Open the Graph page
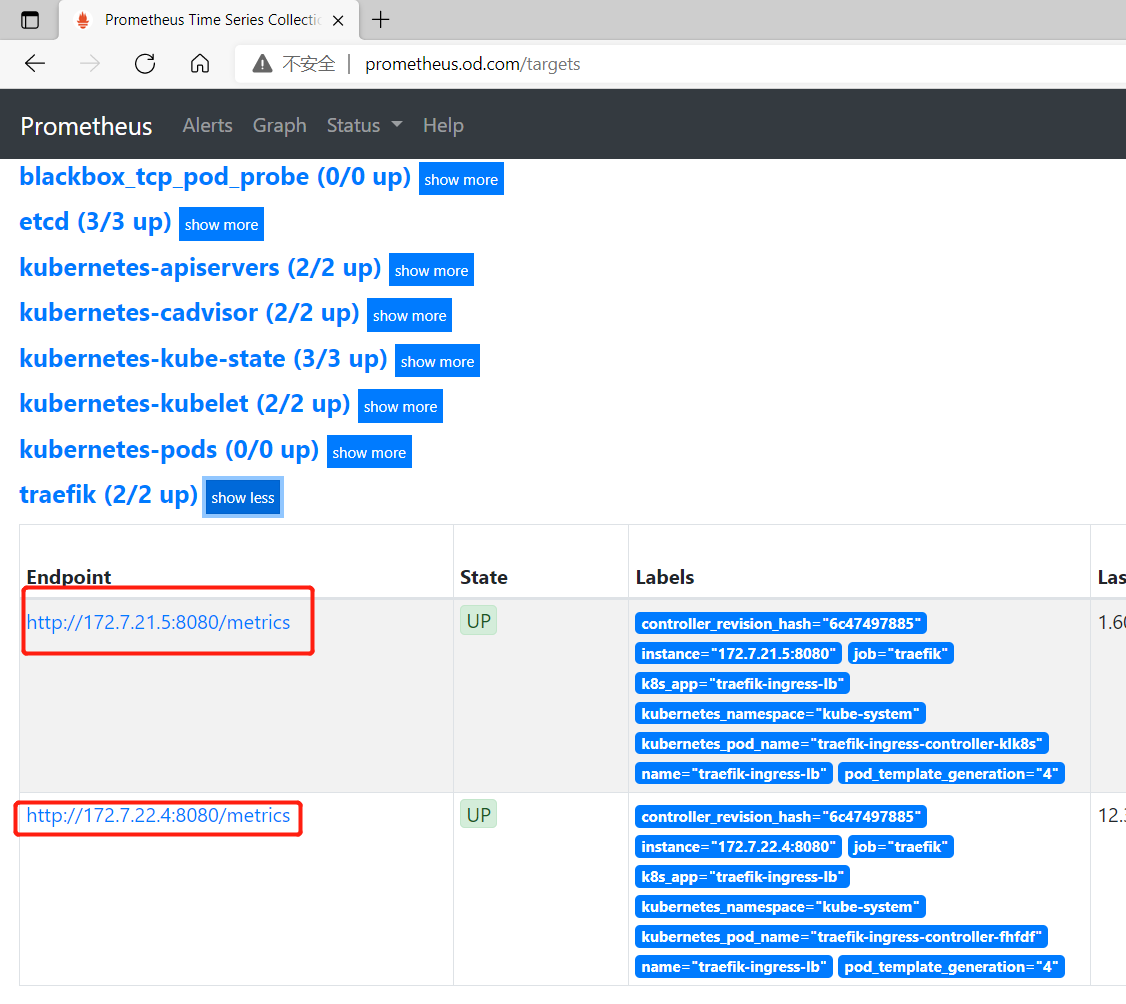This screenshot has width=1126, height=1004. (279, 125)
